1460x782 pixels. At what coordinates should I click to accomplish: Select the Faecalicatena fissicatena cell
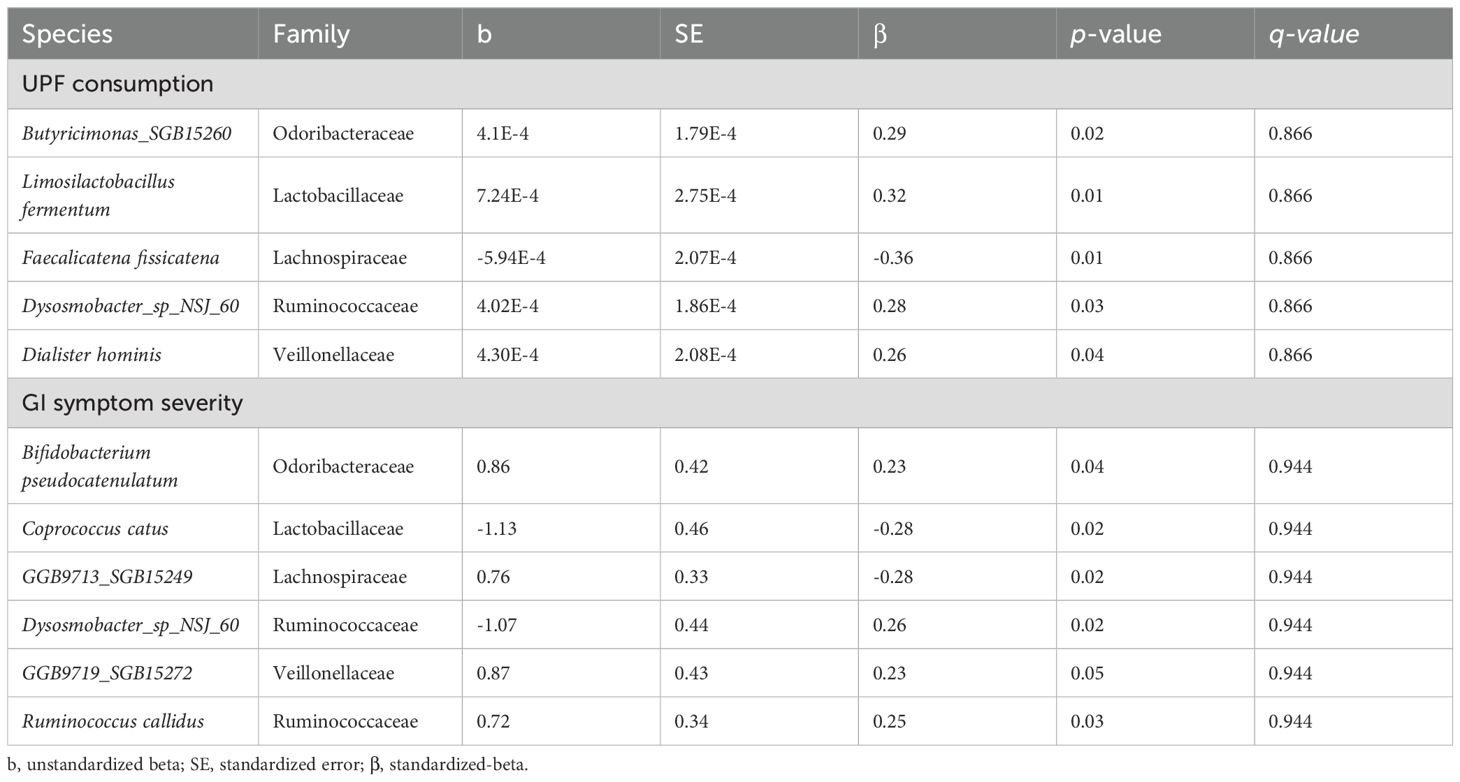(121, 258)
